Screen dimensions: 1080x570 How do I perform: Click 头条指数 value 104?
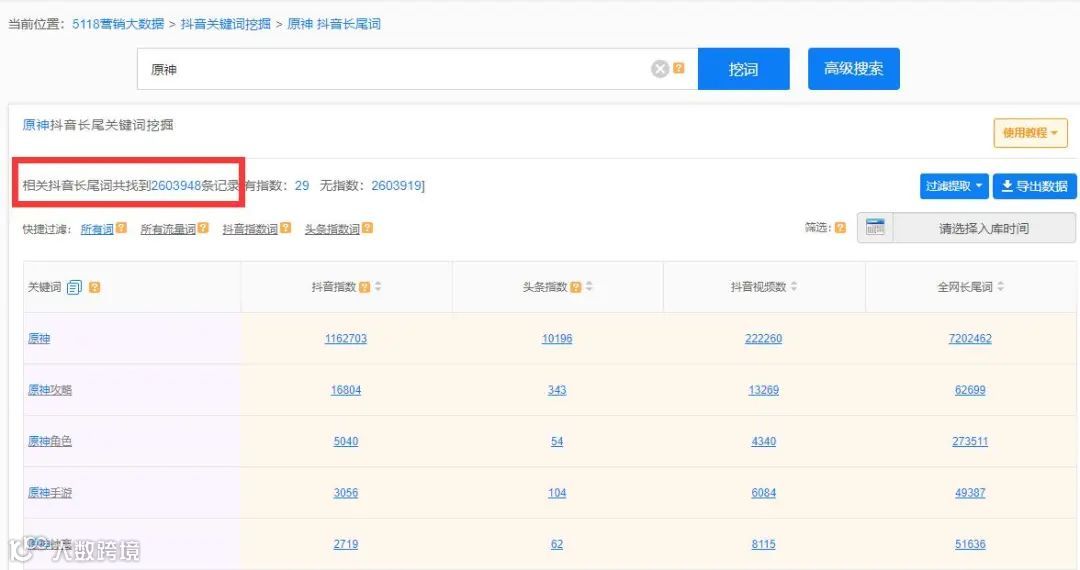pos(557,493)
